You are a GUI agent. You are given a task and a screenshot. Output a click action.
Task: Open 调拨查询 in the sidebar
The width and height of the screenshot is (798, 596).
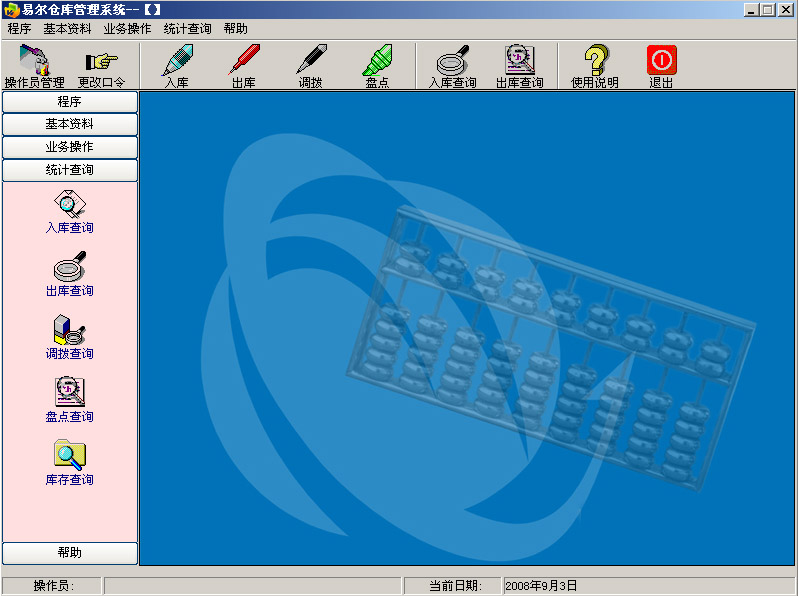[70, 338]
